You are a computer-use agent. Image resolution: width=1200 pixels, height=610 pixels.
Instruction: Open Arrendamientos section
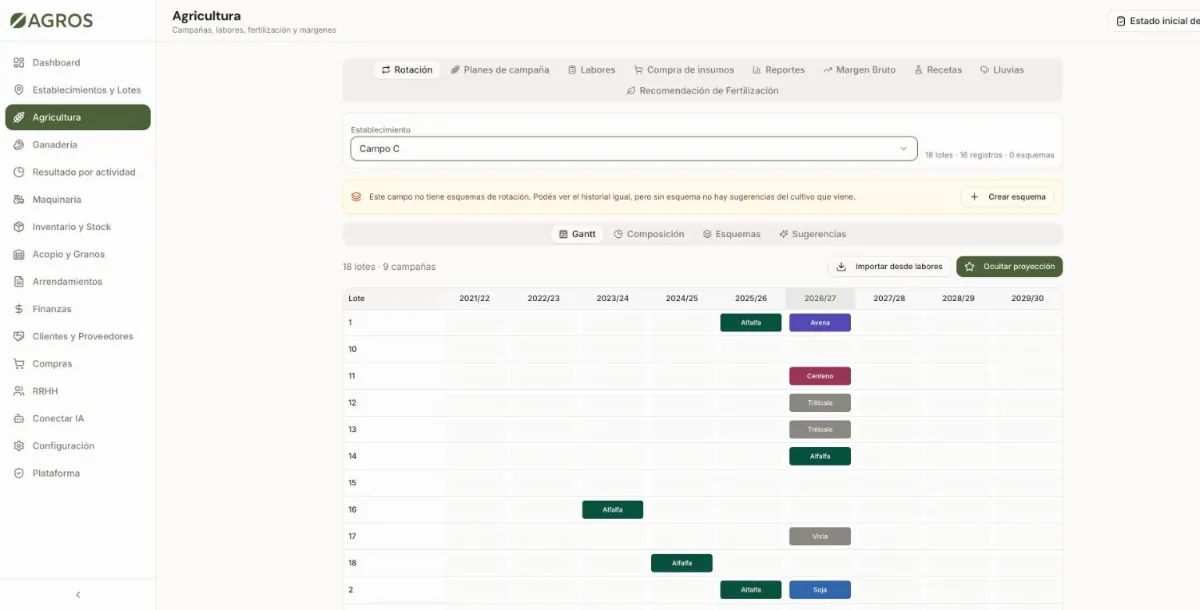[78, 282]
